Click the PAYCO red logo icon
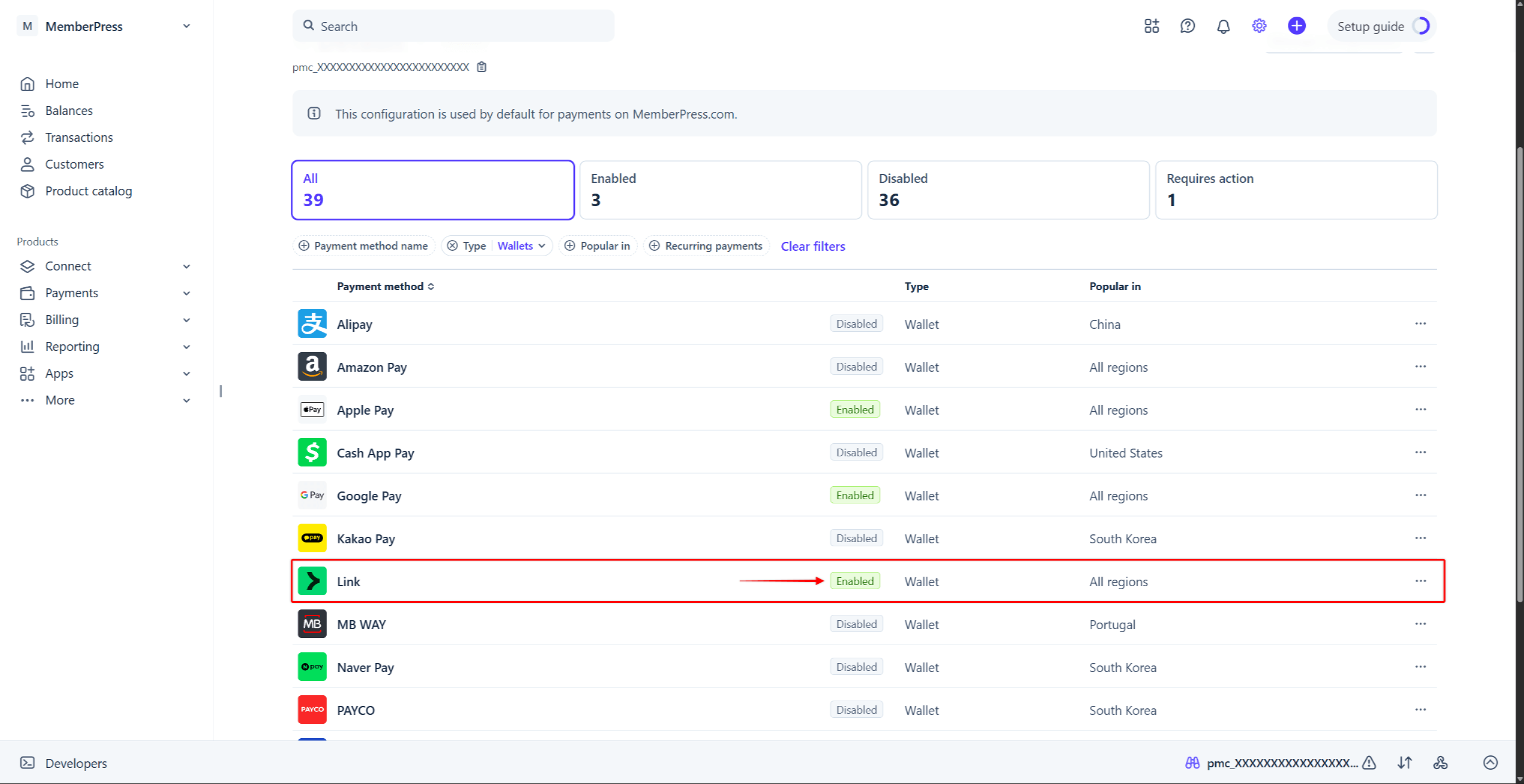 coord(312,710)
